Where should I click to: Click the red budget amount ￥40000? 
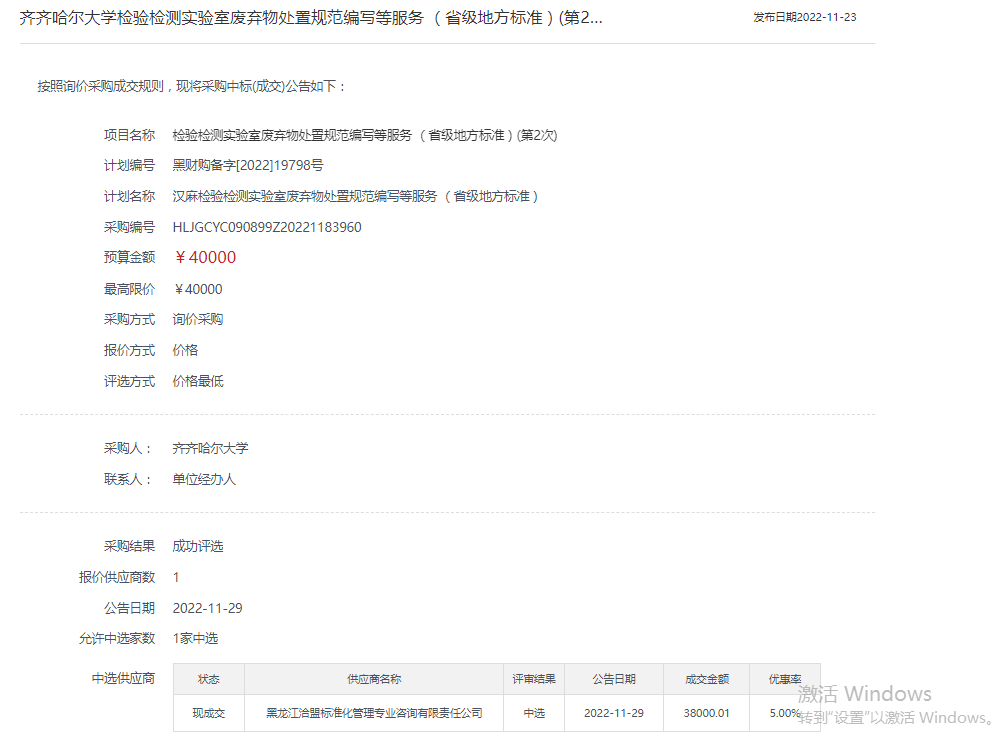[205, 257]
